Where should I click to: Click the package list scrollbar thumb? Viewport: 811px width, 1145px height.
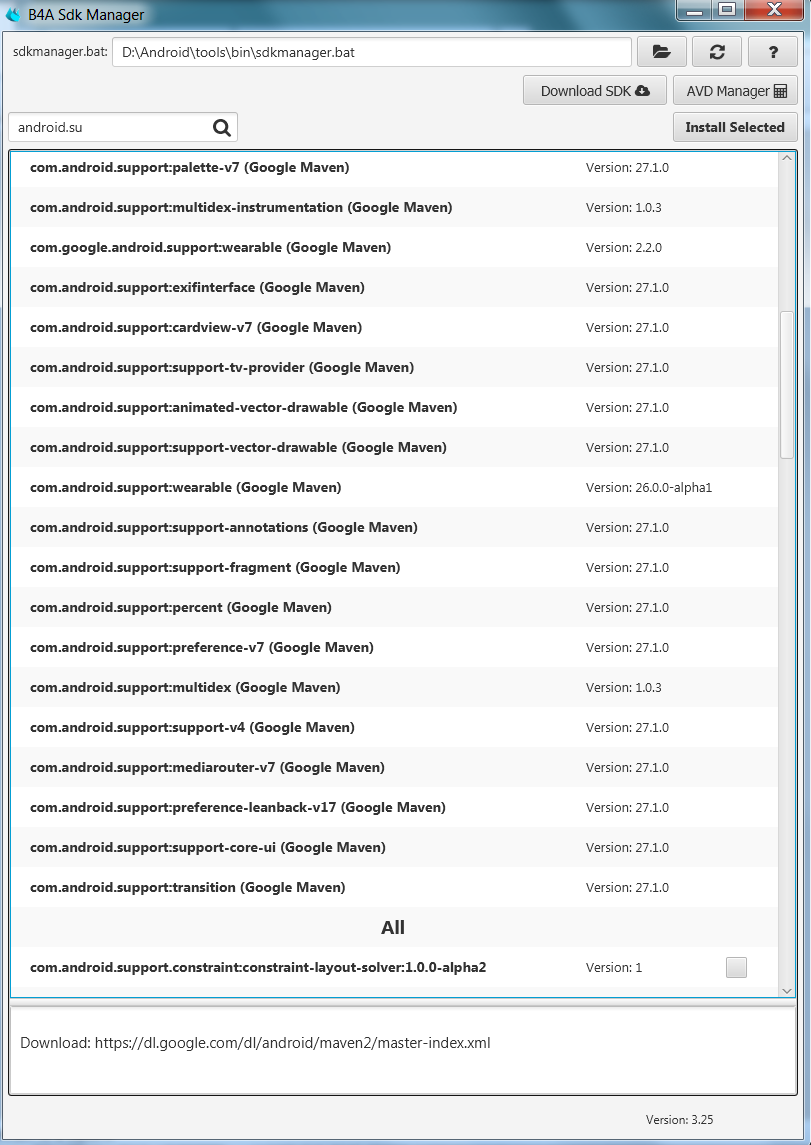787,385
